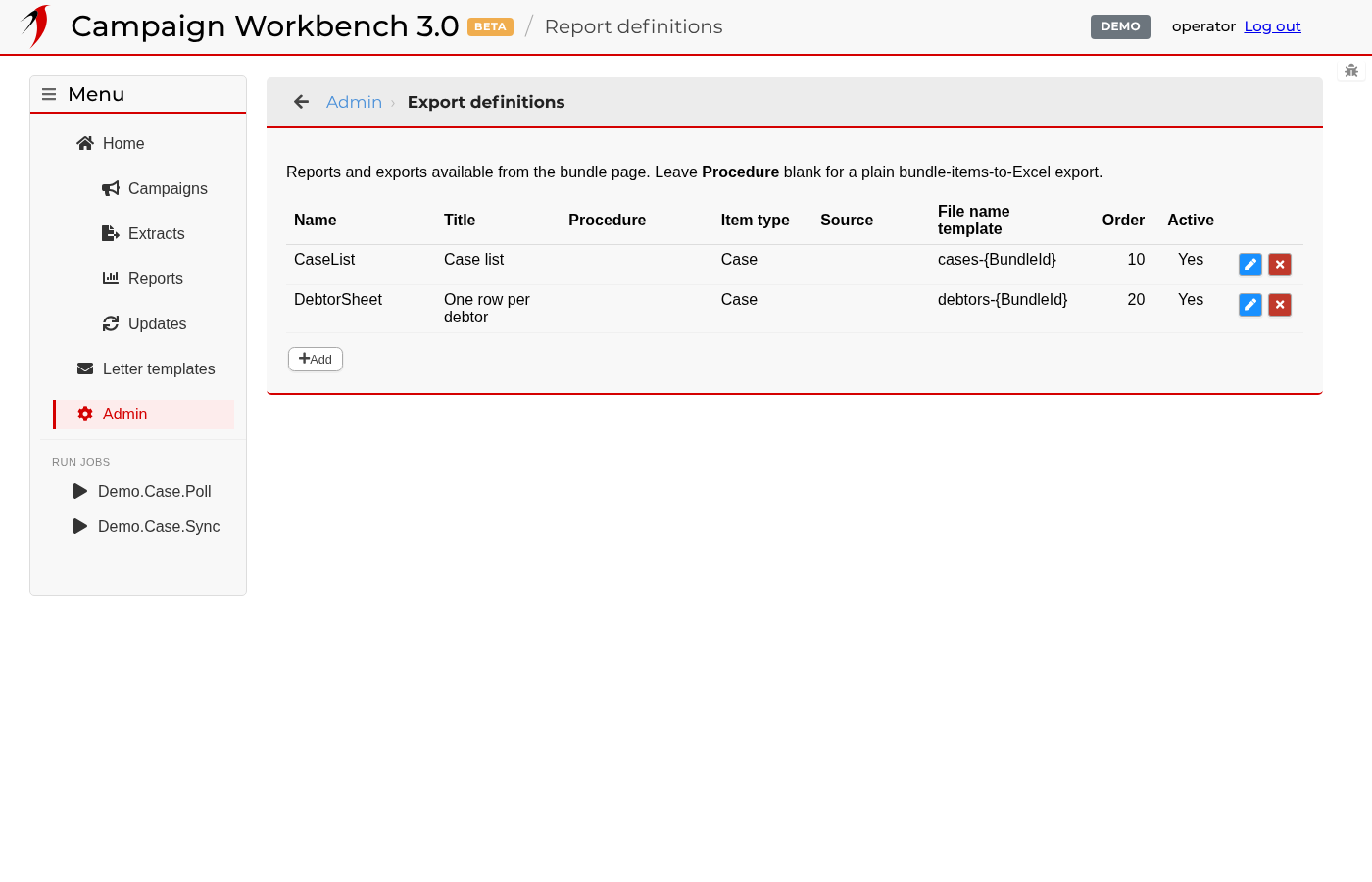
Task: Click the cases-{BundleId} file name template
Action: point(997,260)
